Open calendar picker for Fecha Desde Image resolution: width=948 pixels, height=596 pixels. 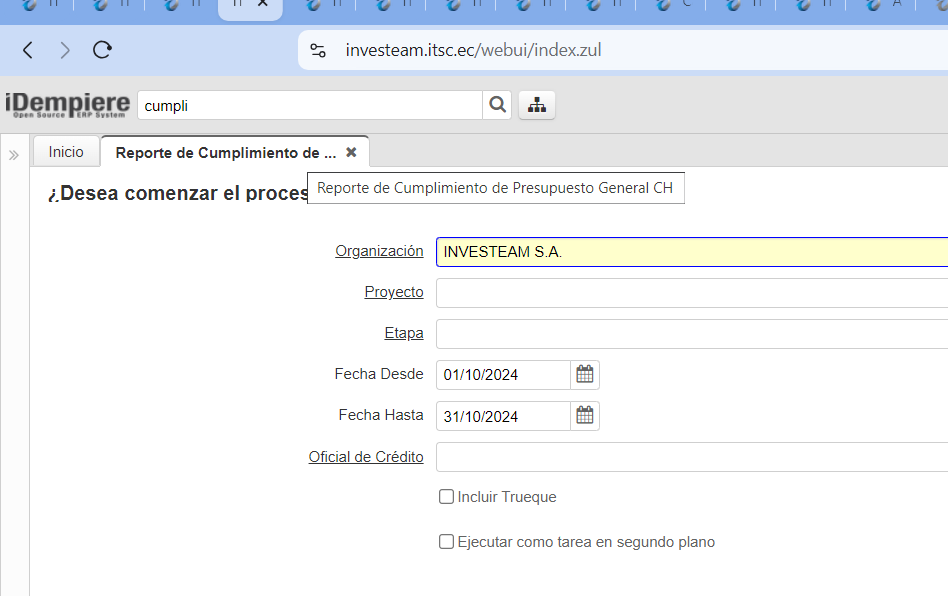pyautogui.click(x=585, y=375)
